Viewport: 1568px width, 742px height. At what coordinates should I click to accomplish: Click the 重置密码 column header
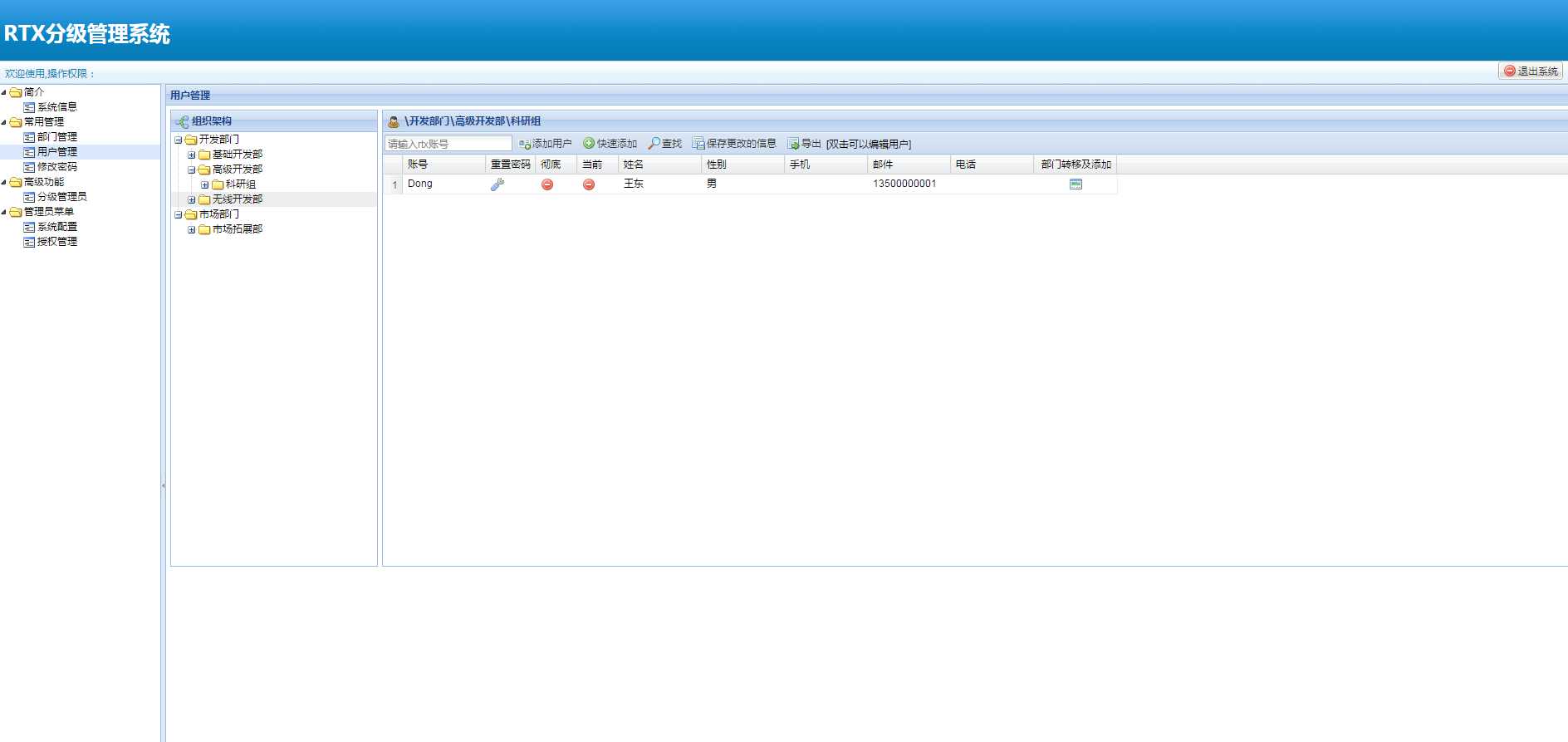510,165
